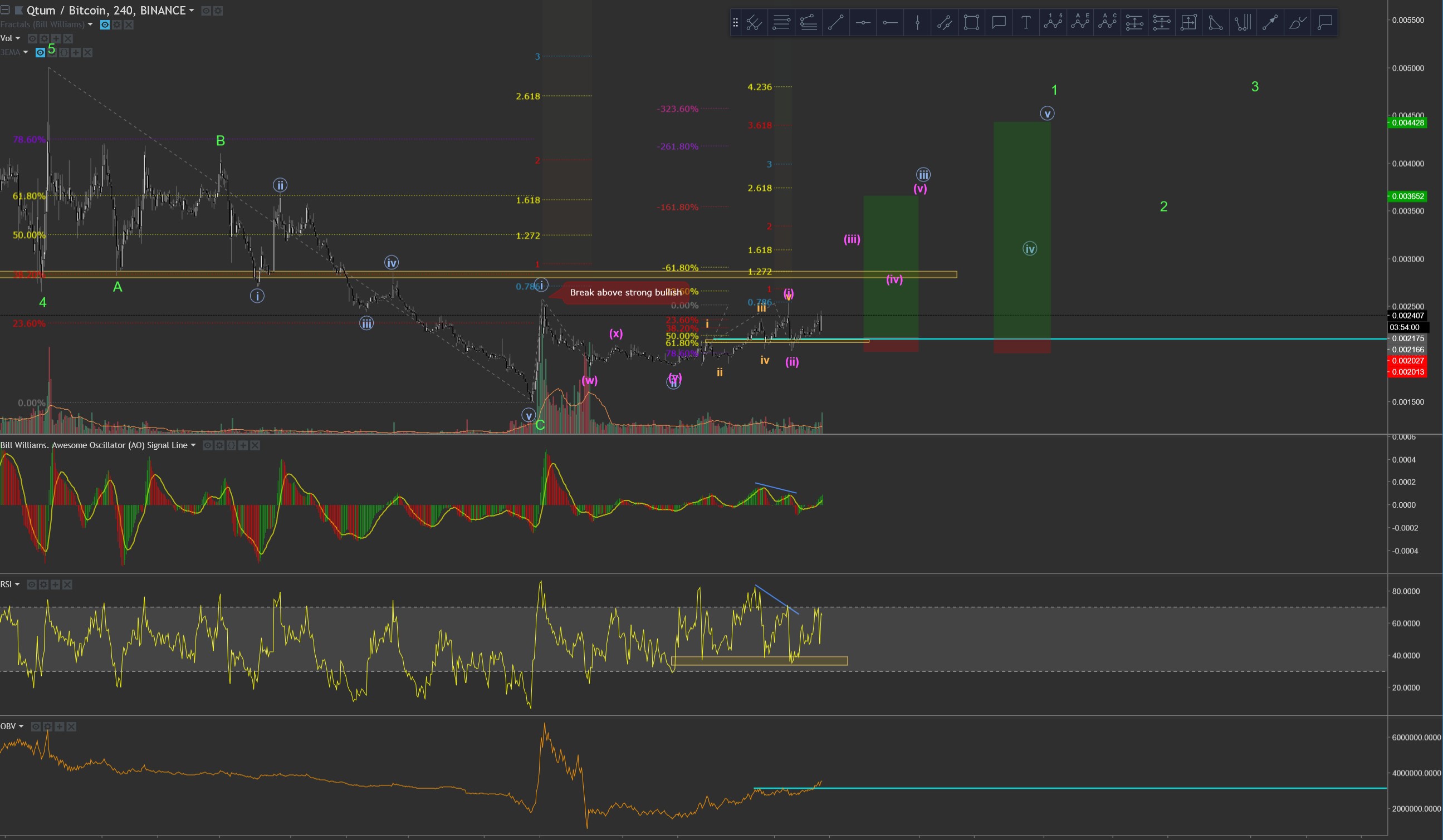
Task: Select the Parallel Channel tool
Action: click(x=944, y=23)
